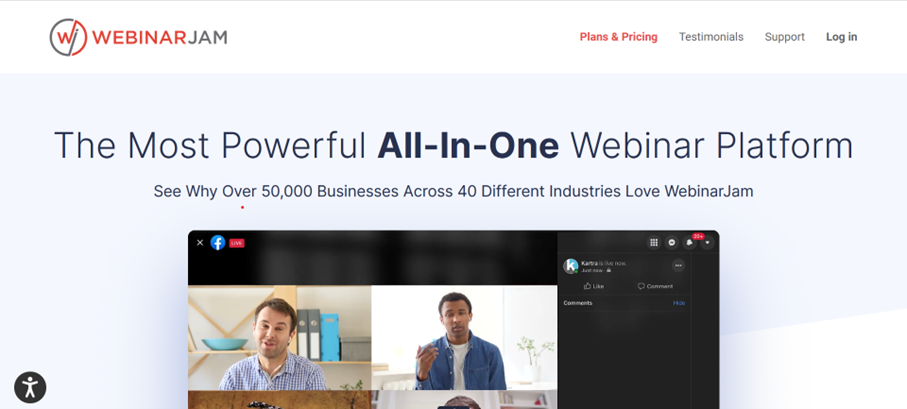Screen dimensions: 907x409
Task: Open the Facebook apps grid menu icon
Action: [654, 242]
